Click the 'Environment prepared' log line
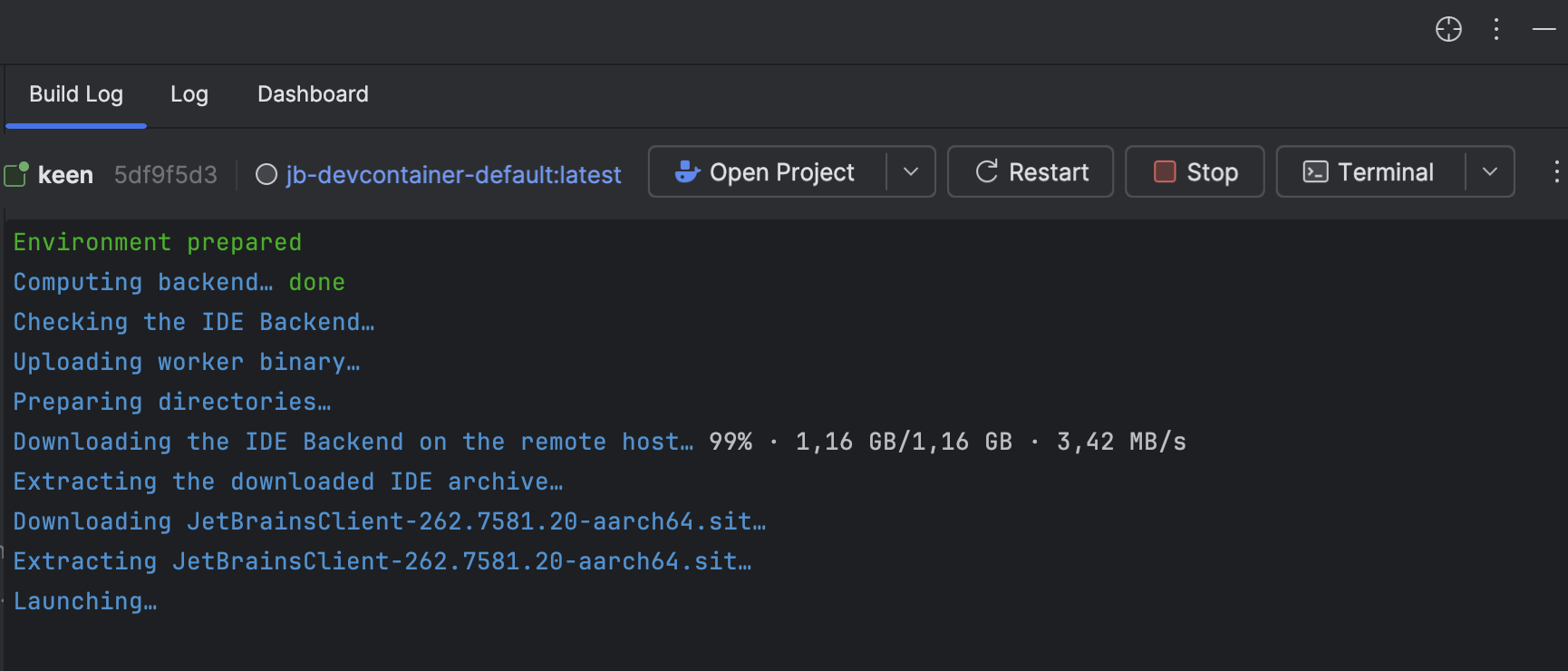1568x671 pixels. coord(158,242)
